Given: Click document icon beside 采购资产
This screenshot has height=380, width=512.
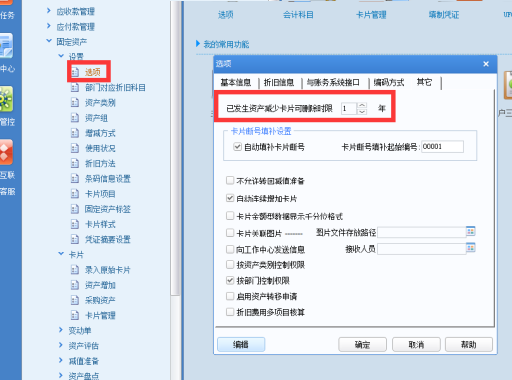Looking at the screenshot, I should pyautogui.click(x=75, y=300).
